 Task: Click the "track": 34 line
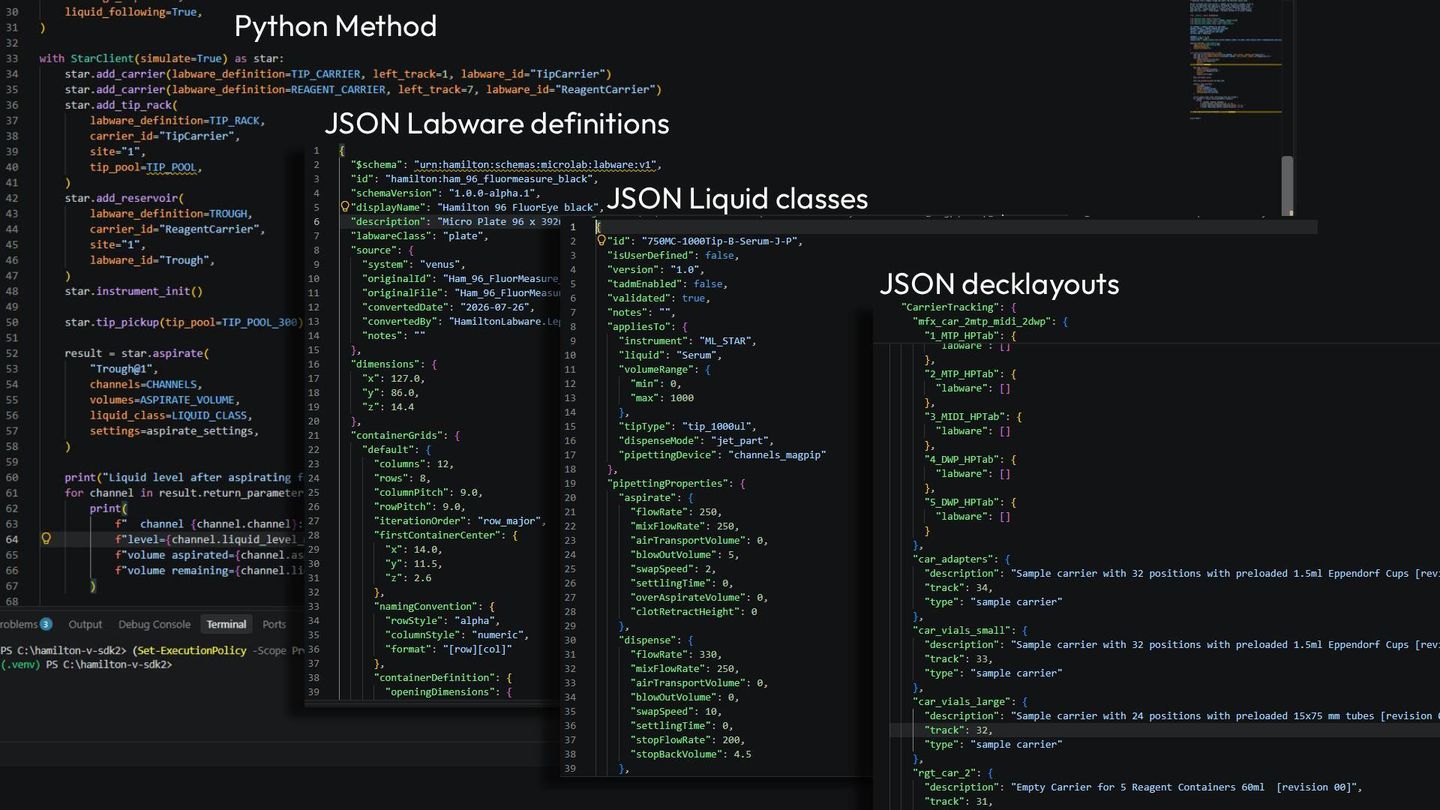pos(959,588)
